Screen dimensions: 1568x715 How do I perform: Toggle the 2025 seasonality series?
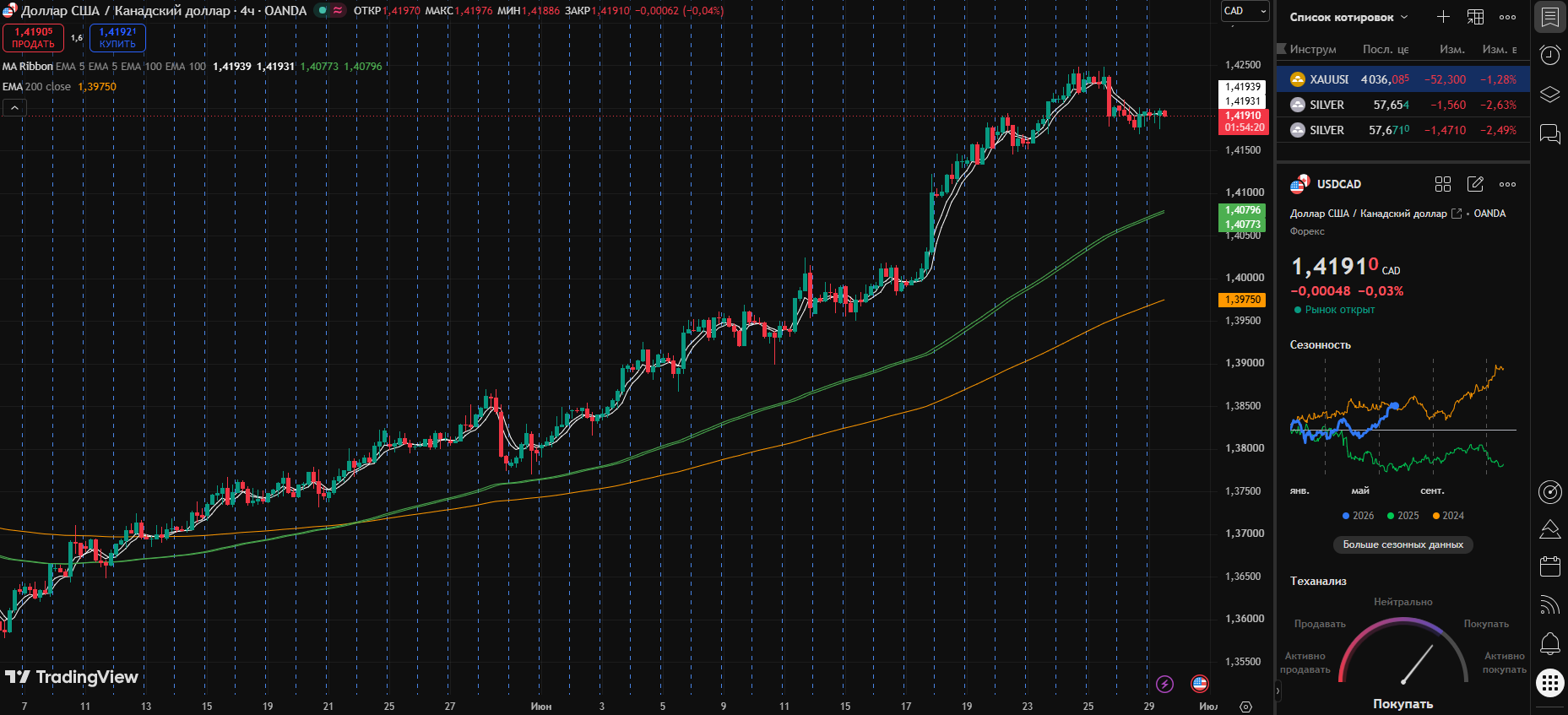tap(1403, 516)
